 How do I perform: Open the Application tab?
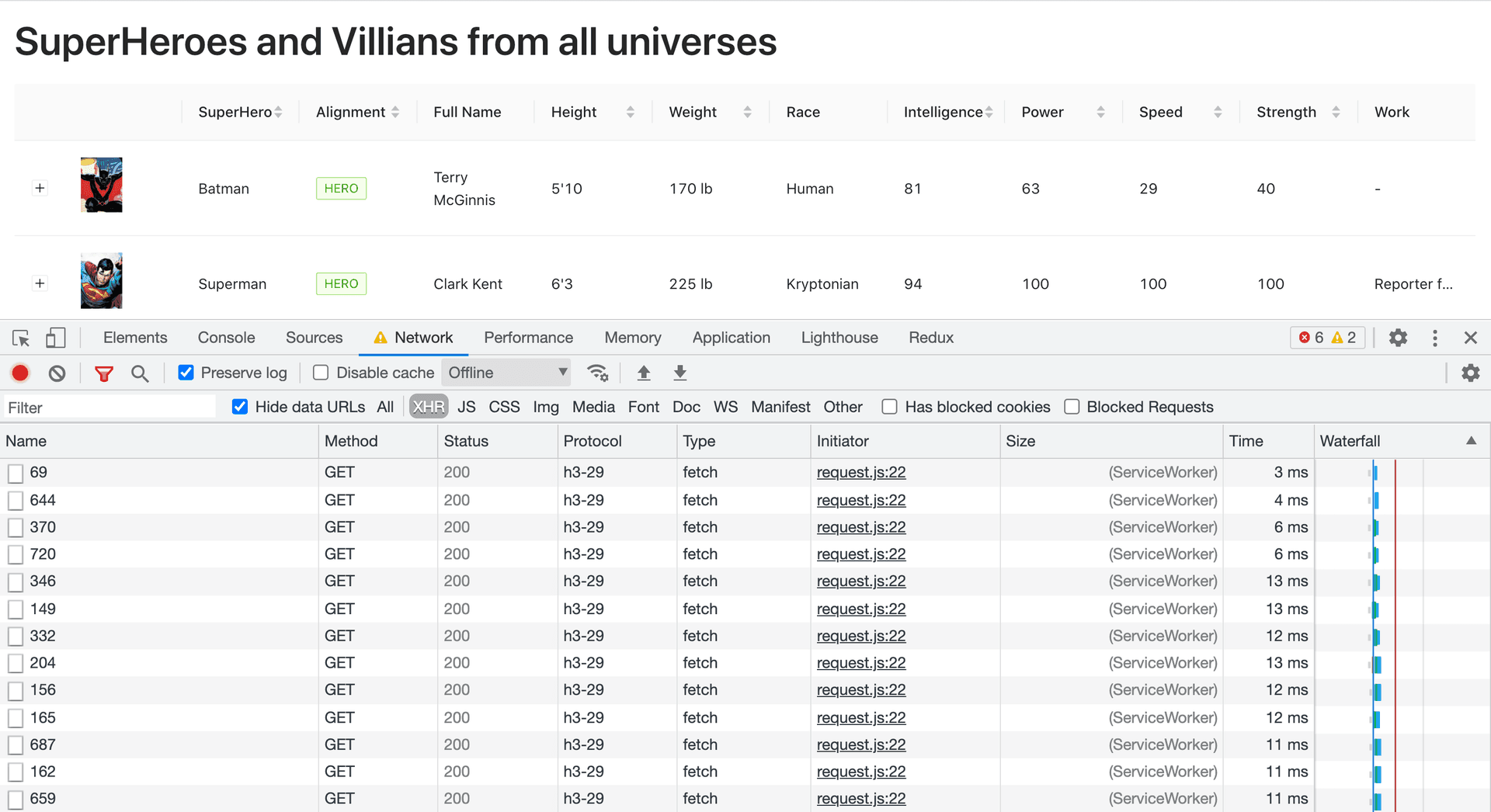pos(731,338)
